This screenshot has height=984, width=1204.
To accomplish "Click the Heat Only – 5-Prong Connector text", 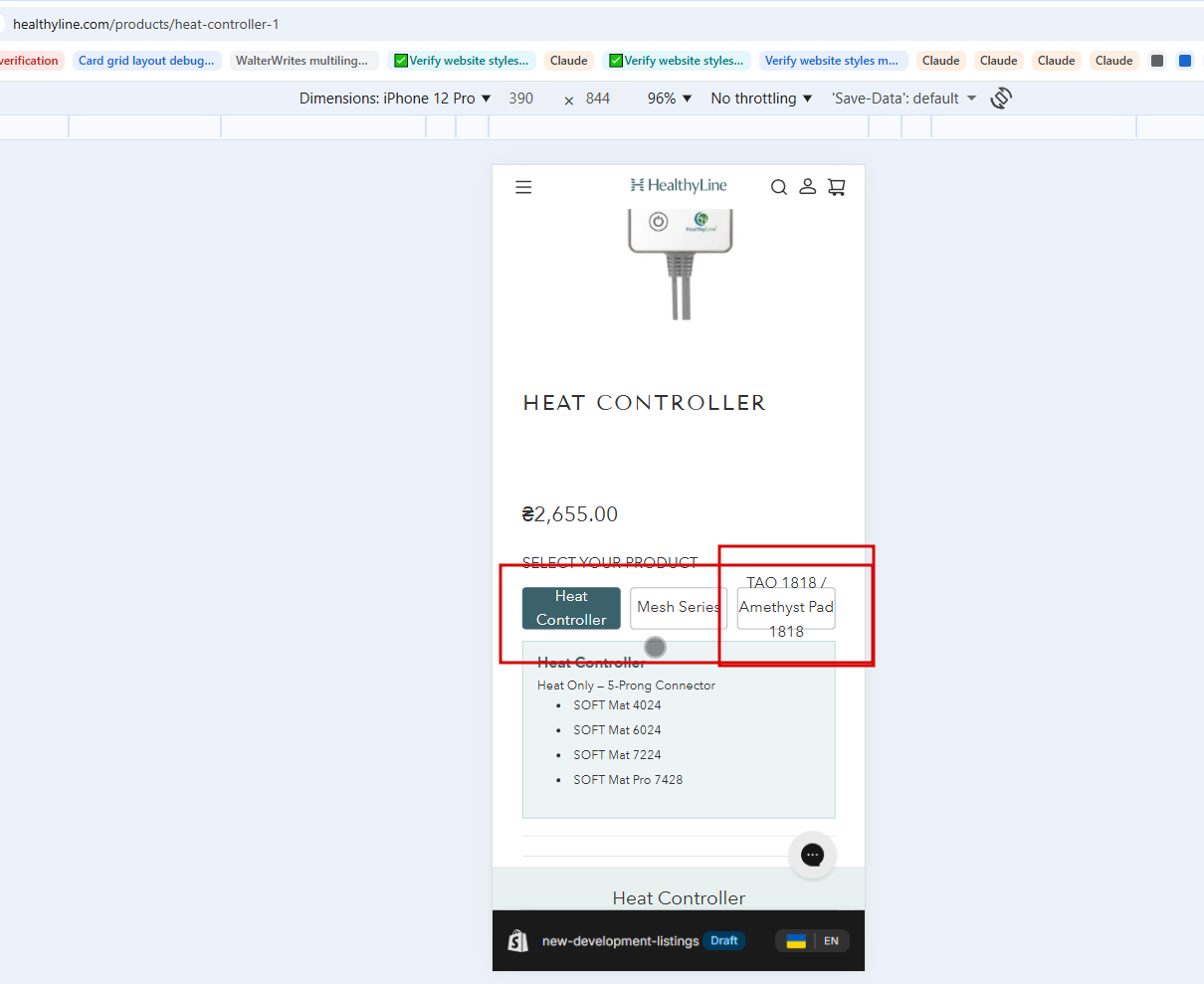I will [x=626, y=686].
